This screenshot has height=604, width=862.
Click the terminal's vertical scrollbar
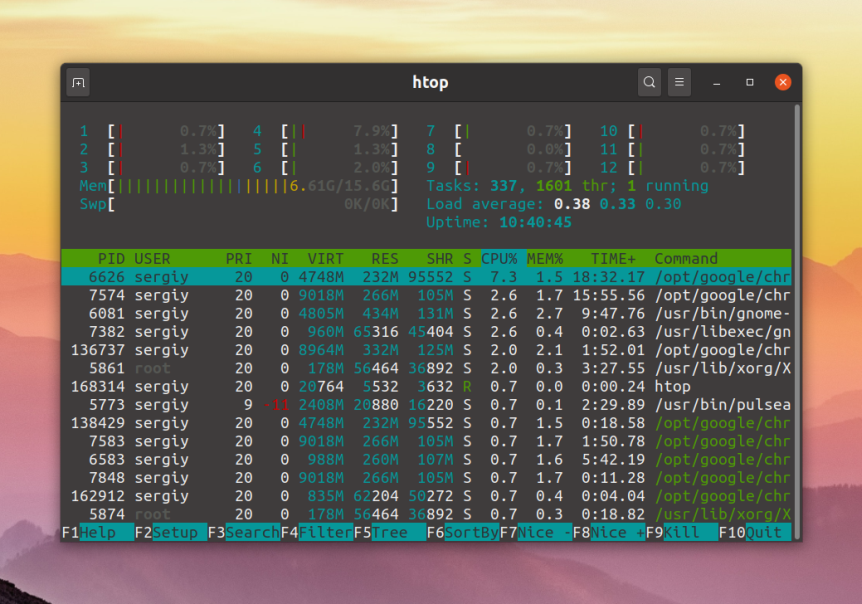click(796, 300)
